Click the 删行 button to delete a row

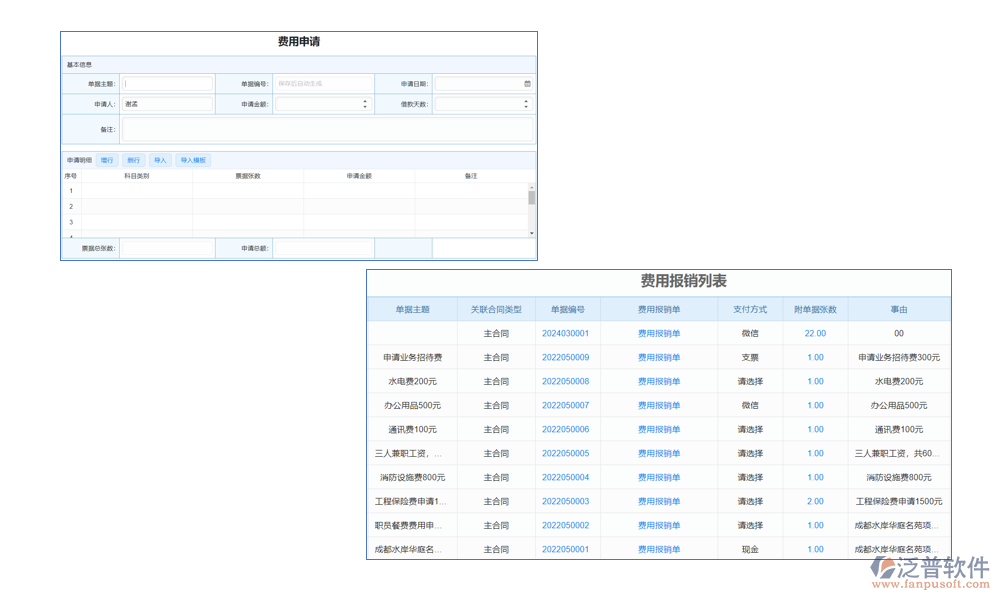(134, 159)
